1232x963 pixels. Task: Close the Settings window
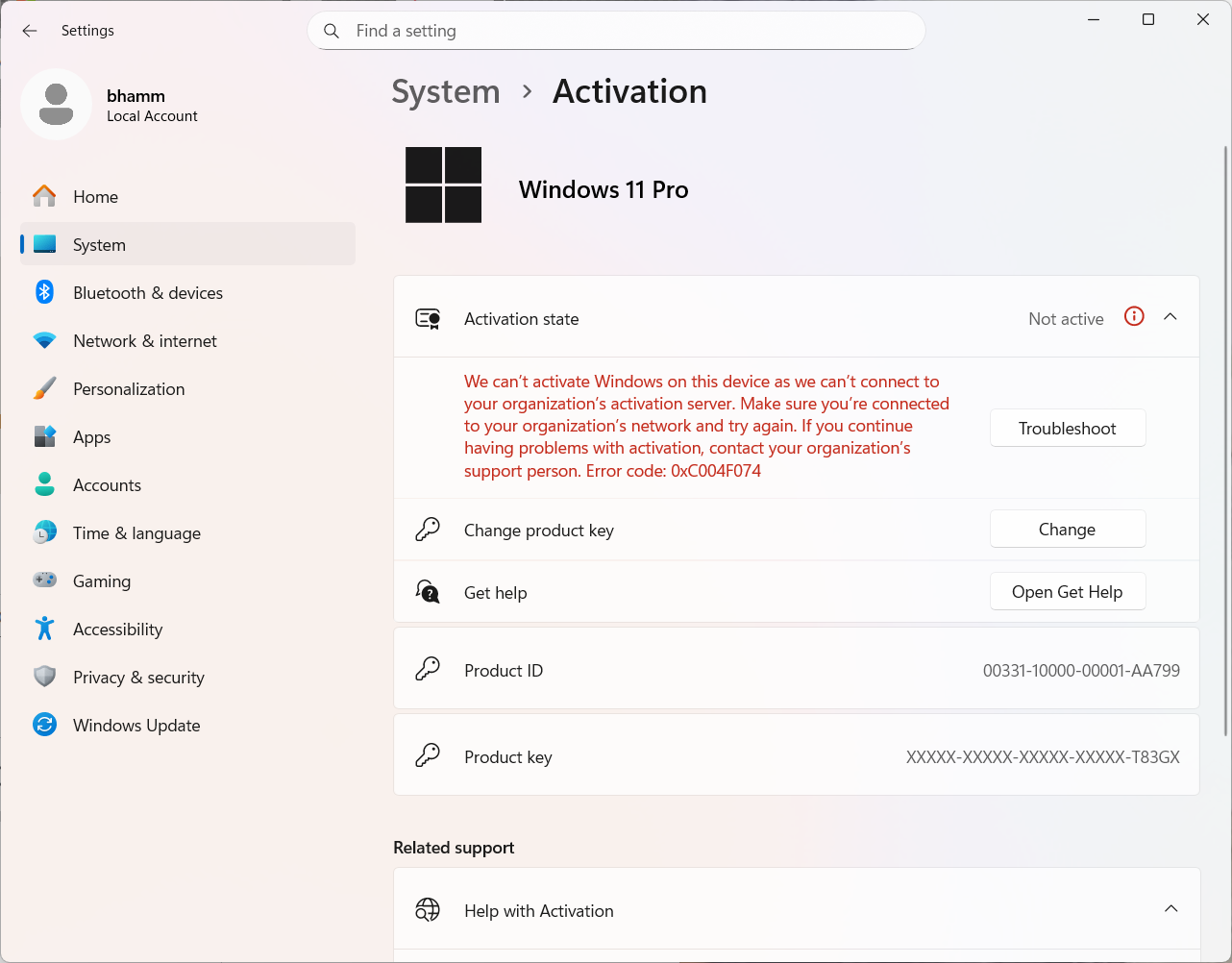pyautogui.click(x=1203, y=19)
